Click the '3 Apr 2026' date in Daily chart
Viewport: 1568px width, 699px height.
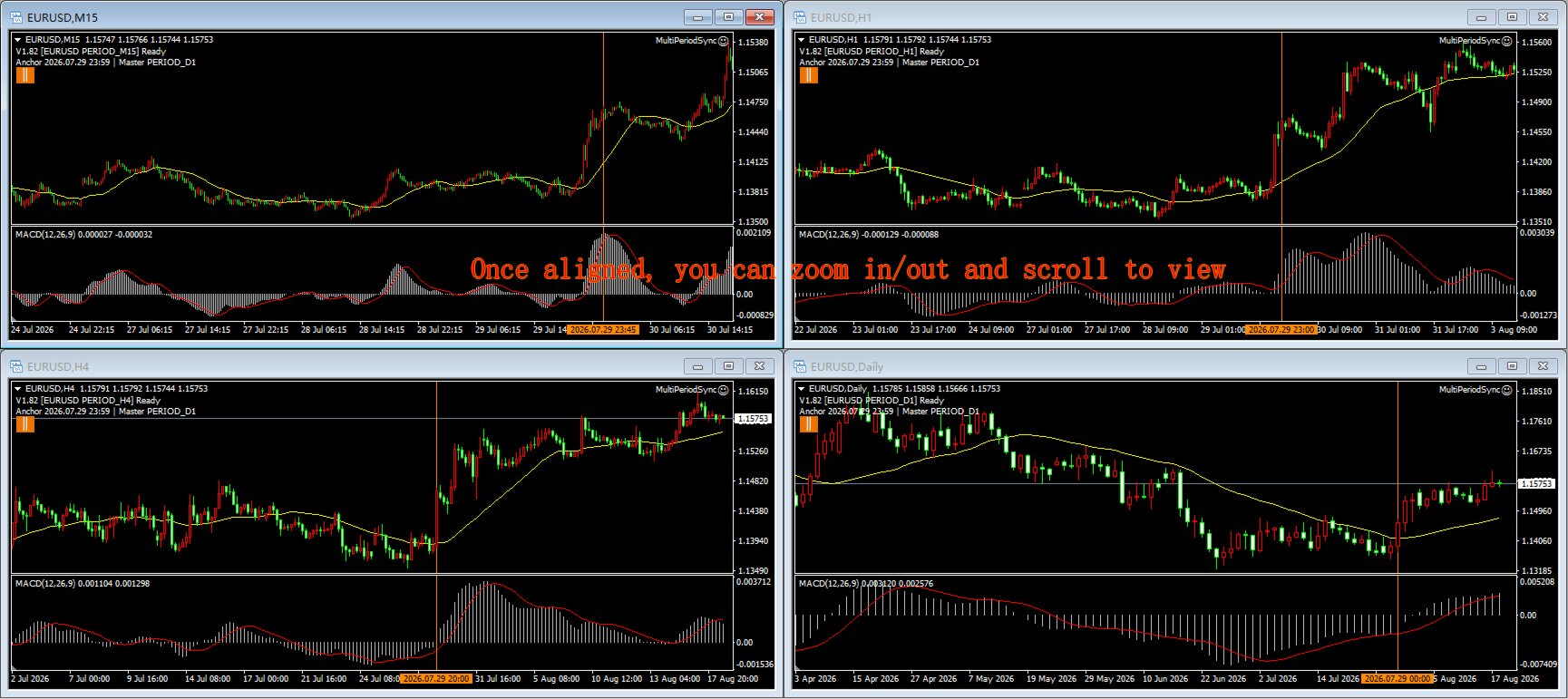tap(815, 679)
